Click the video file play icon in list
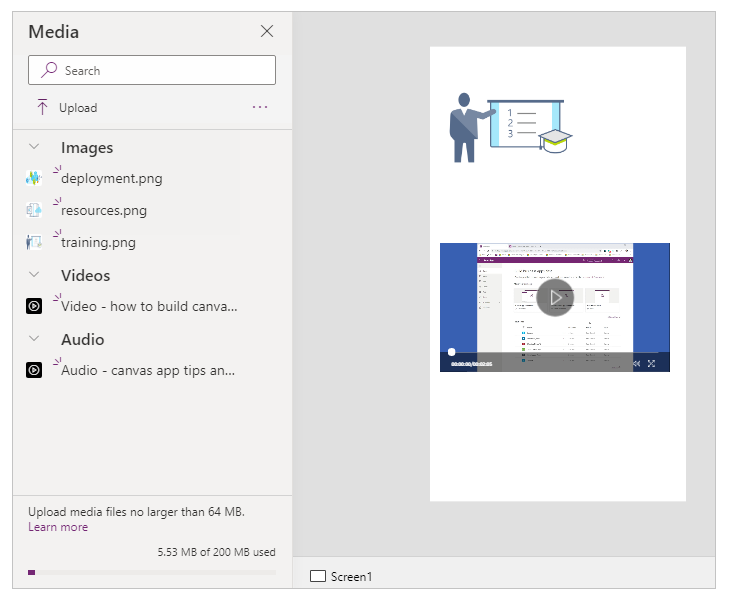Viewport: 731px width, 606px height. [x=34, y=306]
